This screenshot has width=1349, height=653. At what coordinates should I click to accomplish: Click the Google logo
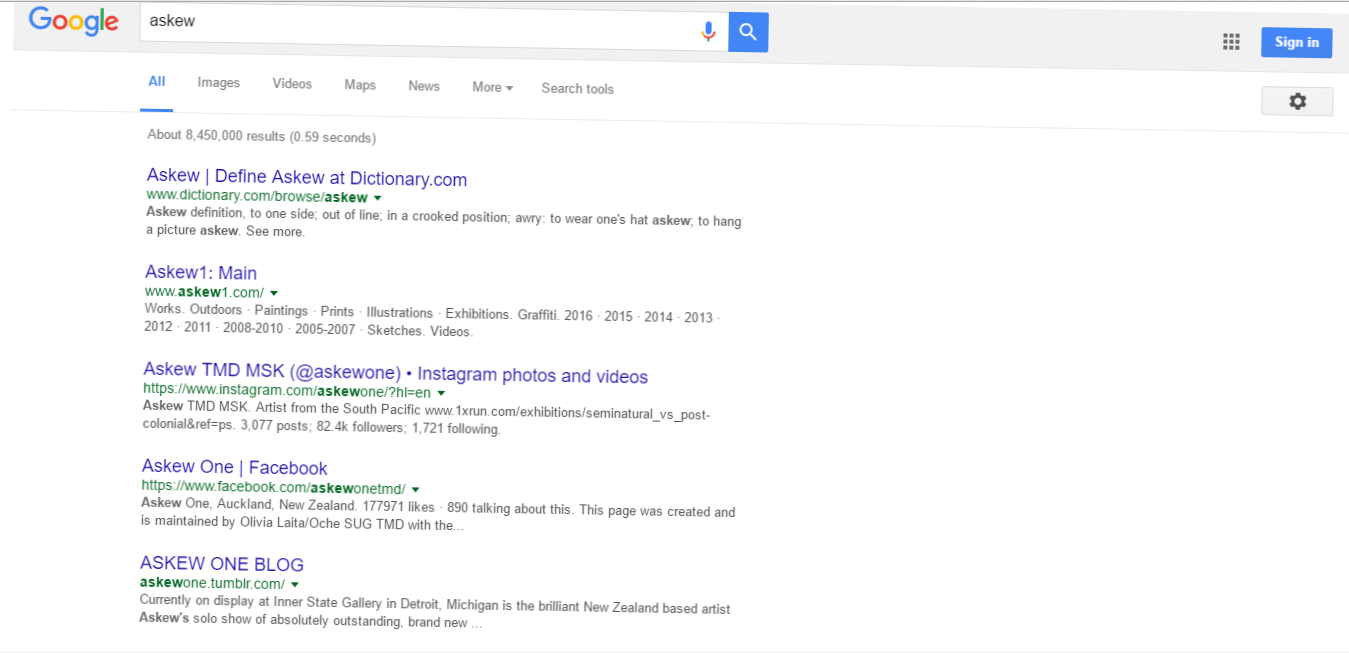[74, 21]
